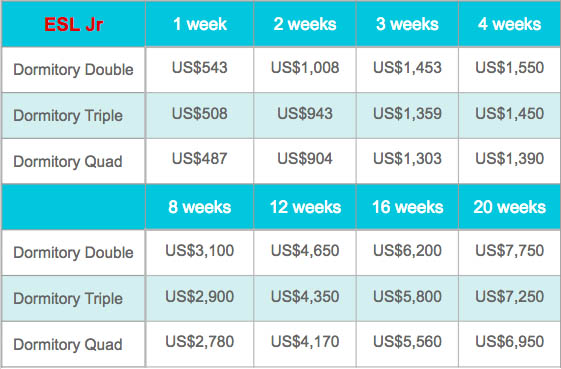This screenshot has height=369, width=561.
Task: Click the US$1,359 price cell
Action: click(x=407, y=115)
